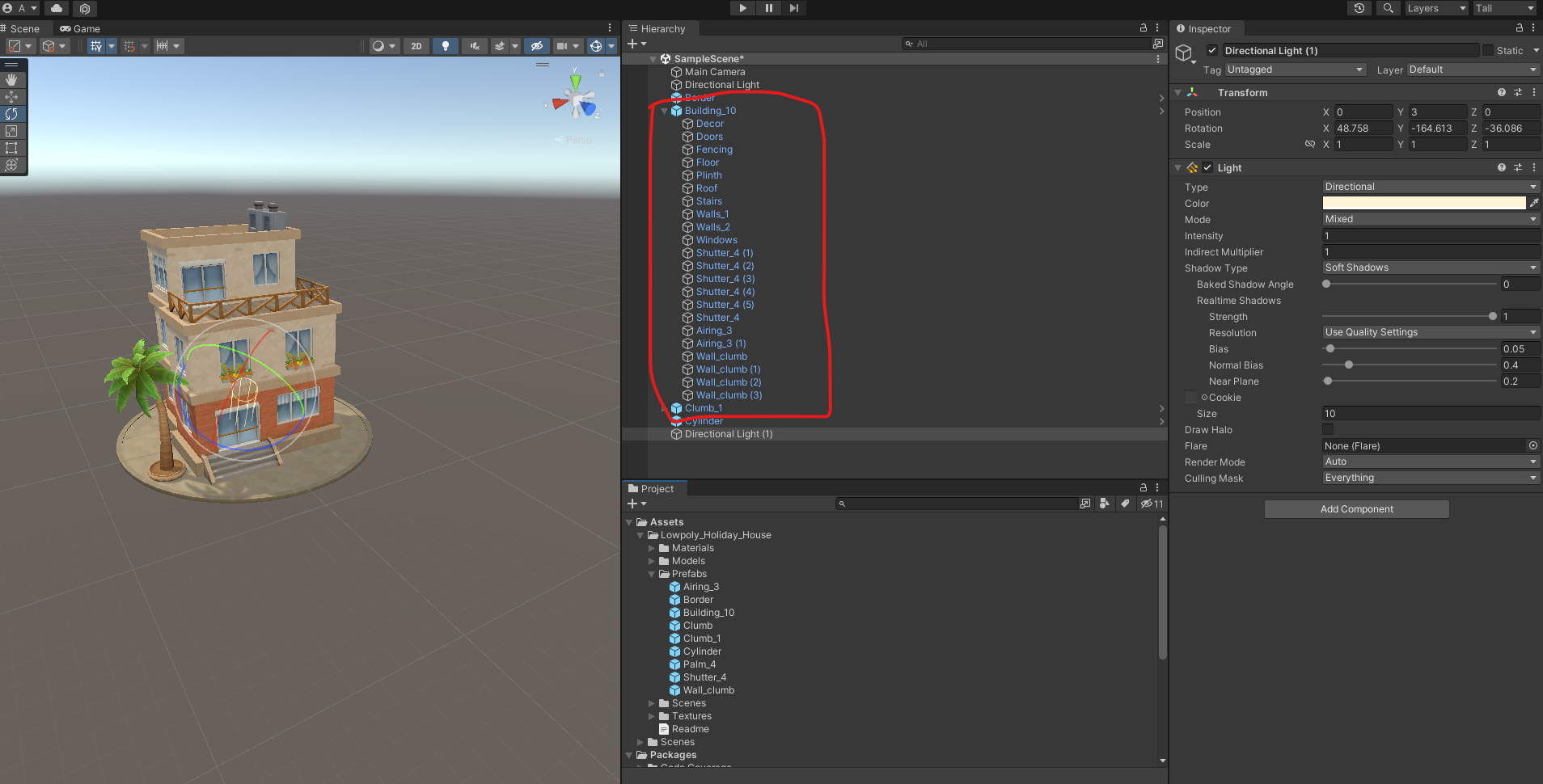Click the Add Component button
The width and height of the screenshot is (1543, 784).
1356,509
